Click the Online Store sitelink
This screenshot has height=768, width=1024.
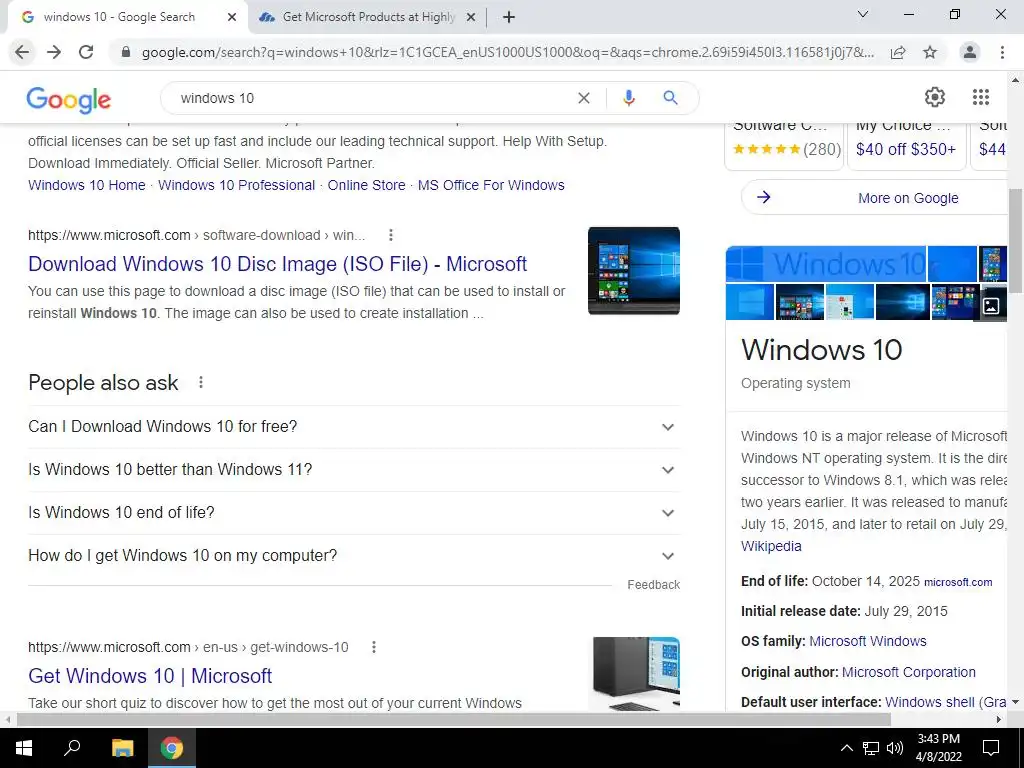tap(366, 185)
